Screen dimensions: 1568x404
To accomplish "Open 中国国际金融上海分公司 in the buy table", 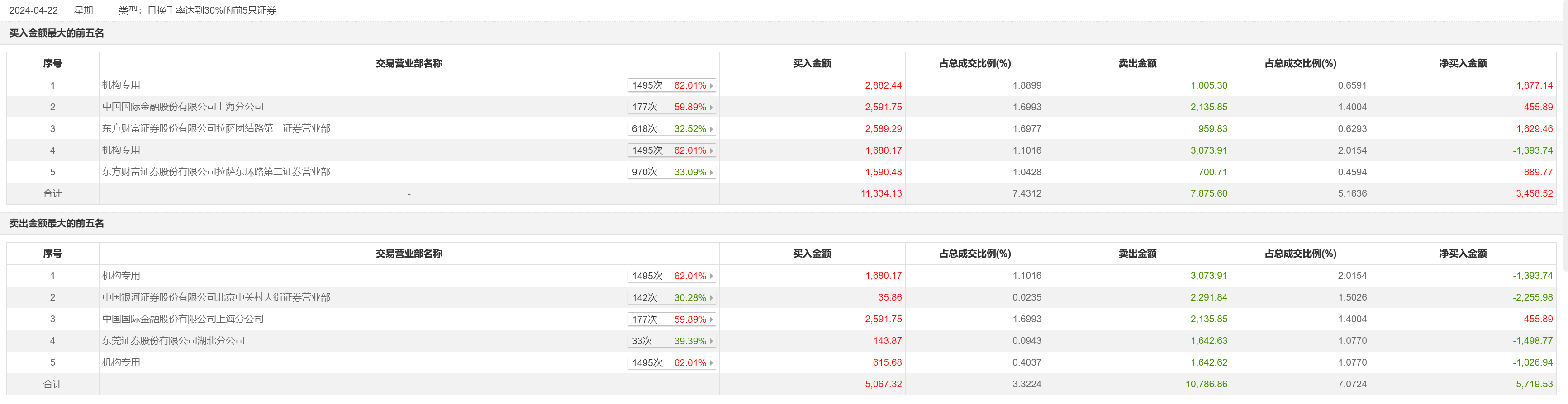I will (183, 107).
